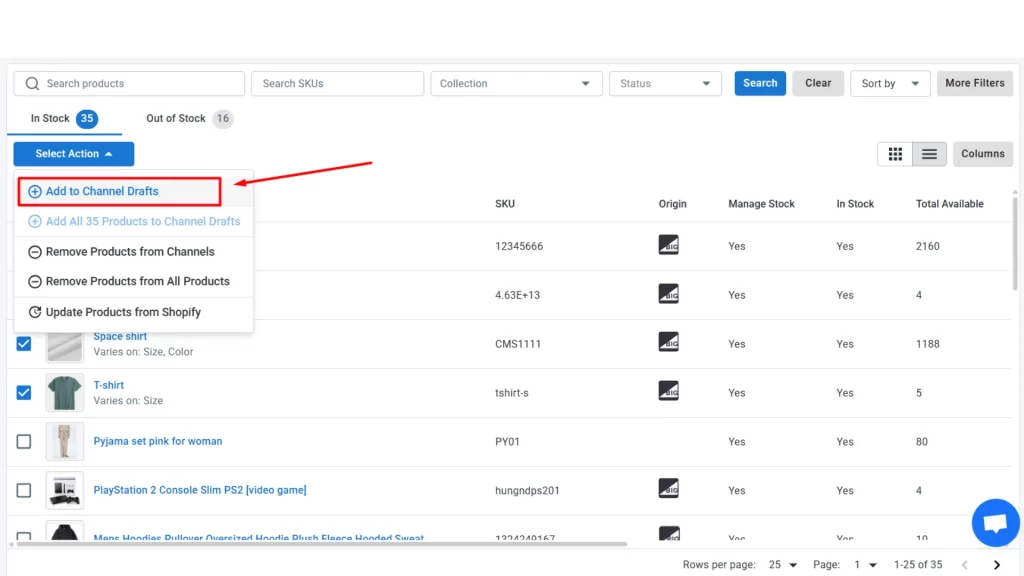Expand the Collection dropdown filter

pyautogui.click(x=516, y=84)
